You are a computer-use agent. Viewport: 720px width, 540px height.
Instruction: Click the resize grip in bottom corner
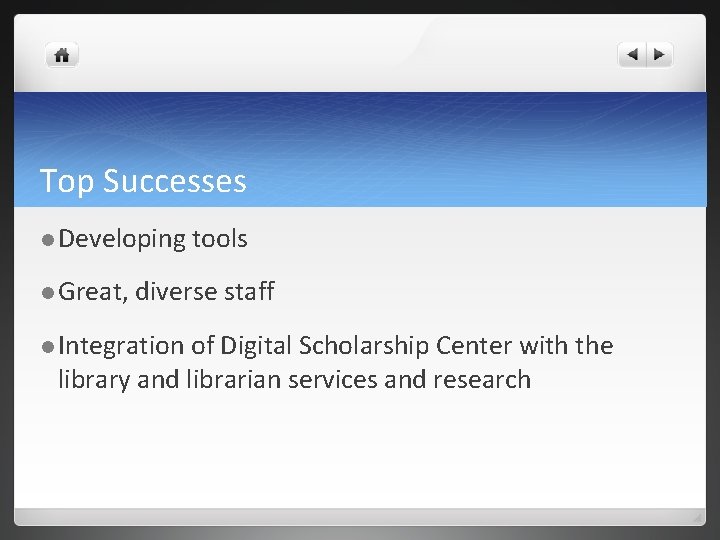[x=697, y=517]
